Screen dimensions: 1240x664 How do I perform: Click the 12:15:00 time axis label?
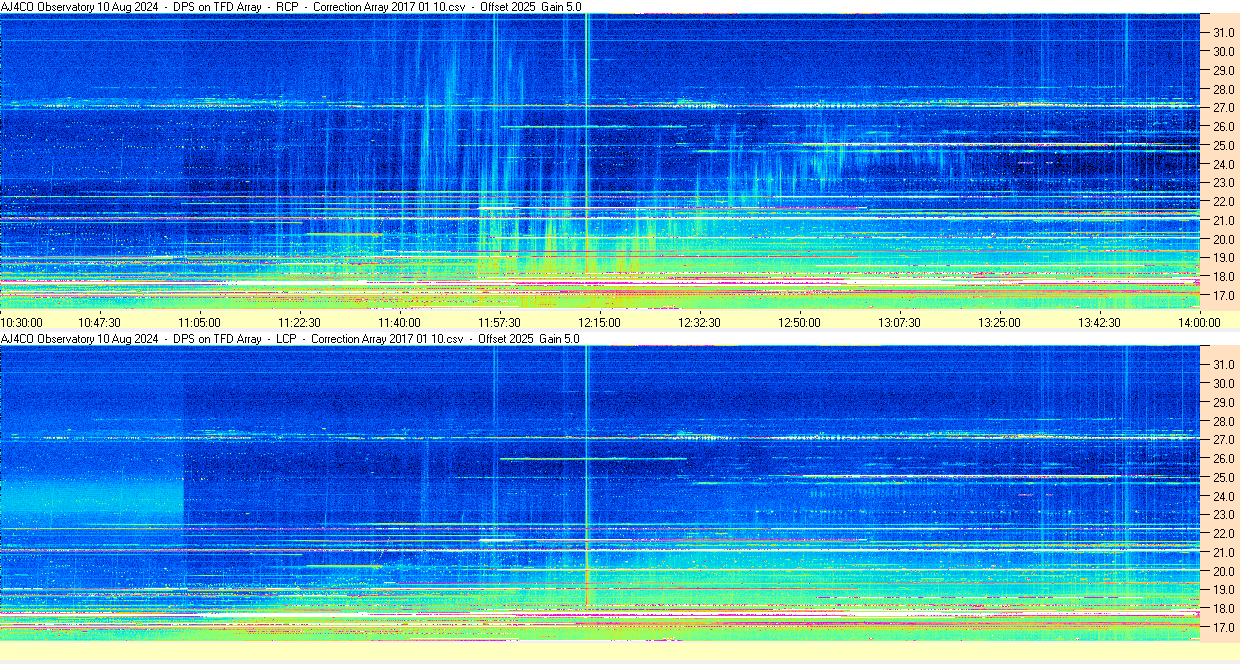tap(599, 322)
